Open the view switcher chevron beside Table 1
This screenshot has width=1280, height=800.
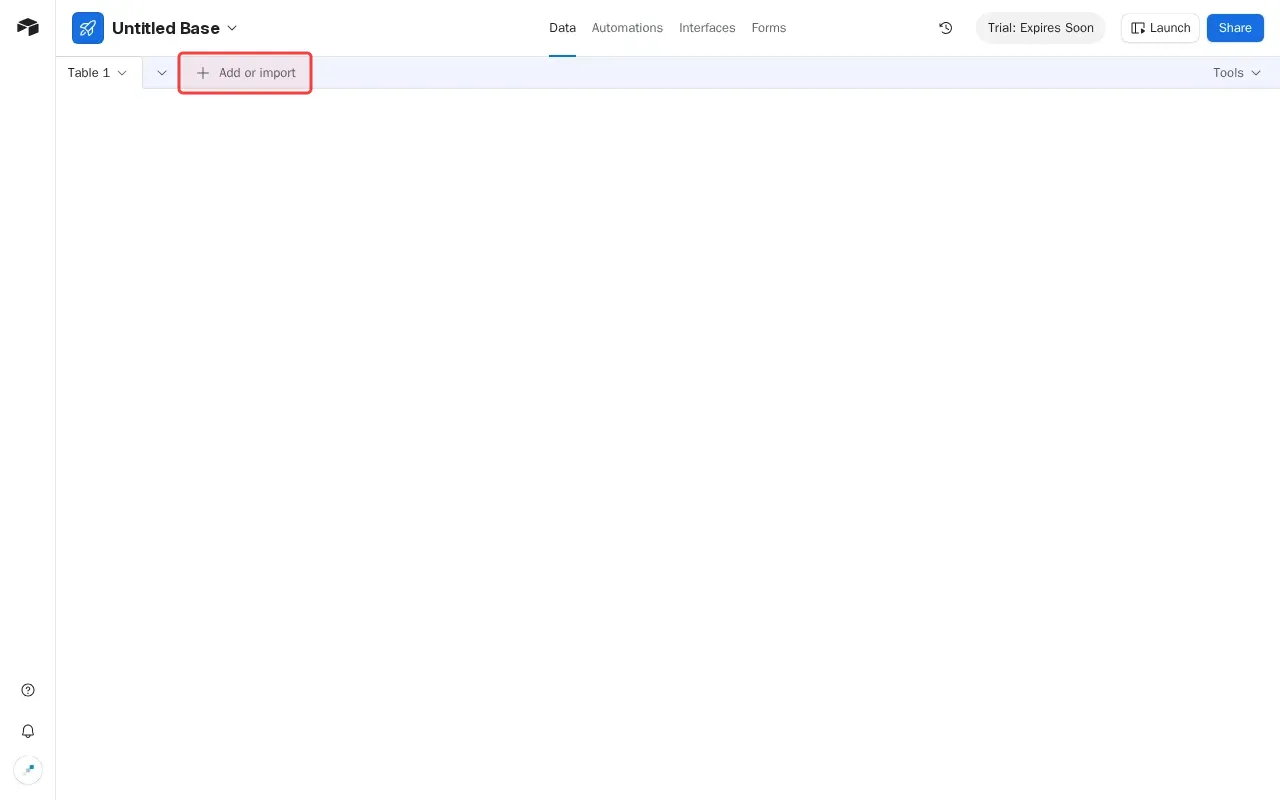161,73
